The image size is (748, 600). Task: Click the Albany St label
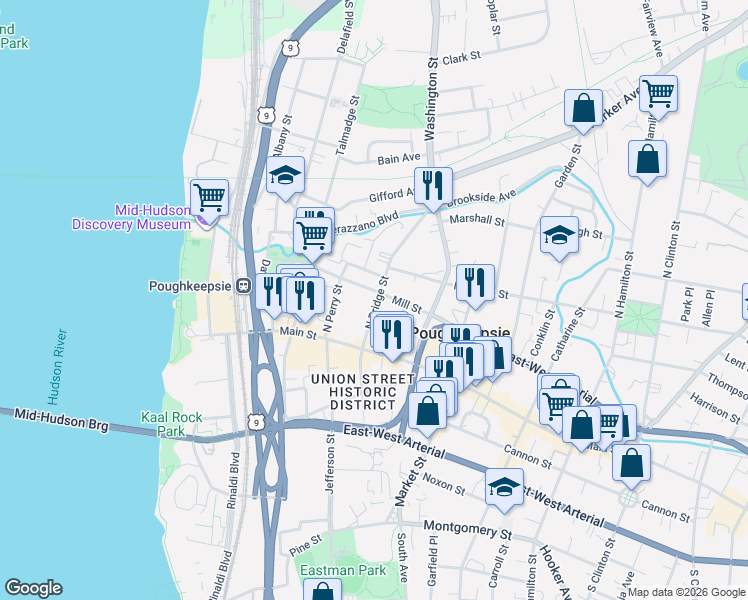tap(282, 135)
